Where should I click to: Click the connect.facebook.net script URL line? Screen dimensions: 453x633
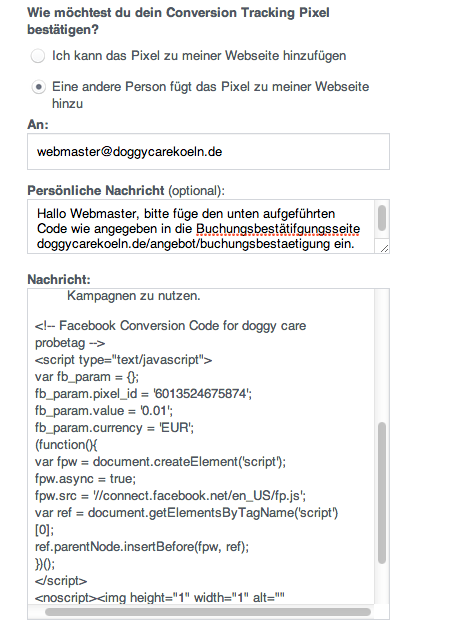(170, 496)
